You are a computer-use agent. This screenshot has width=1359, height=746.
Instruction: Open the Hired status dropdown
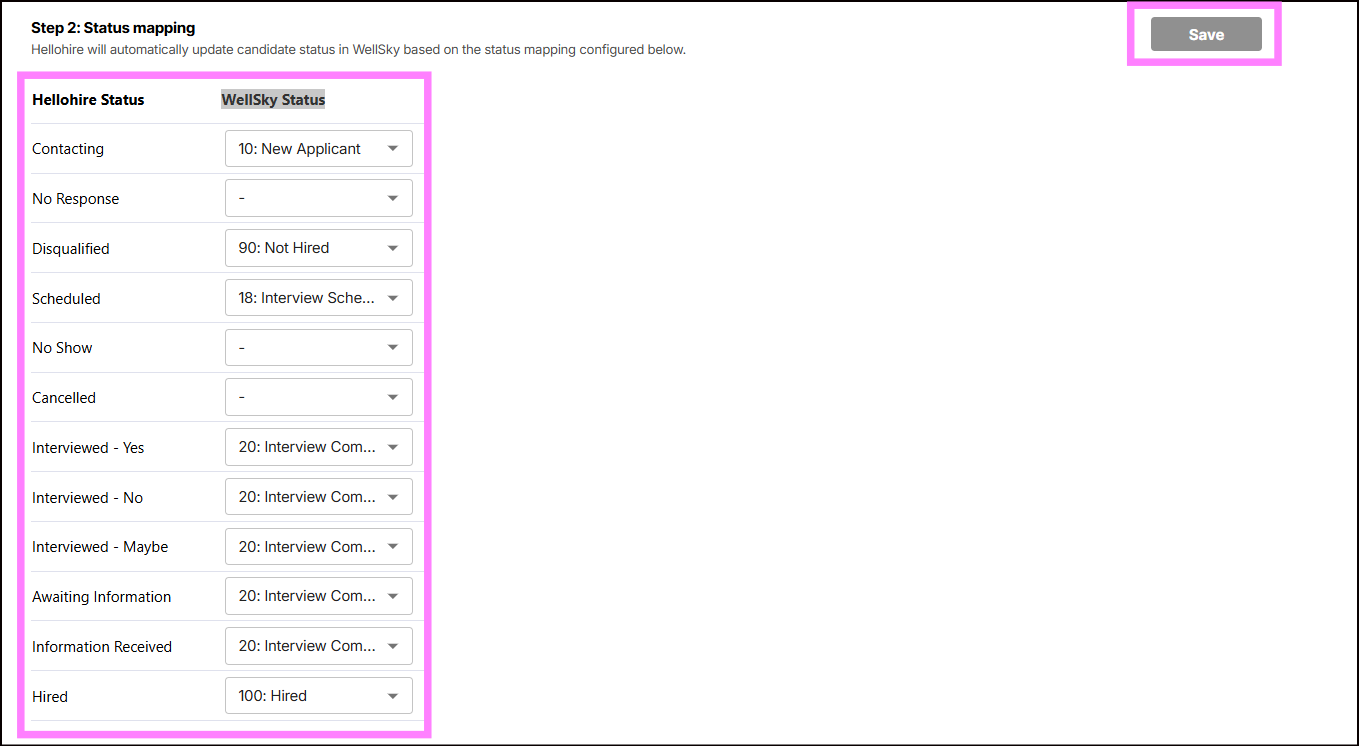(x=319, y=696)
